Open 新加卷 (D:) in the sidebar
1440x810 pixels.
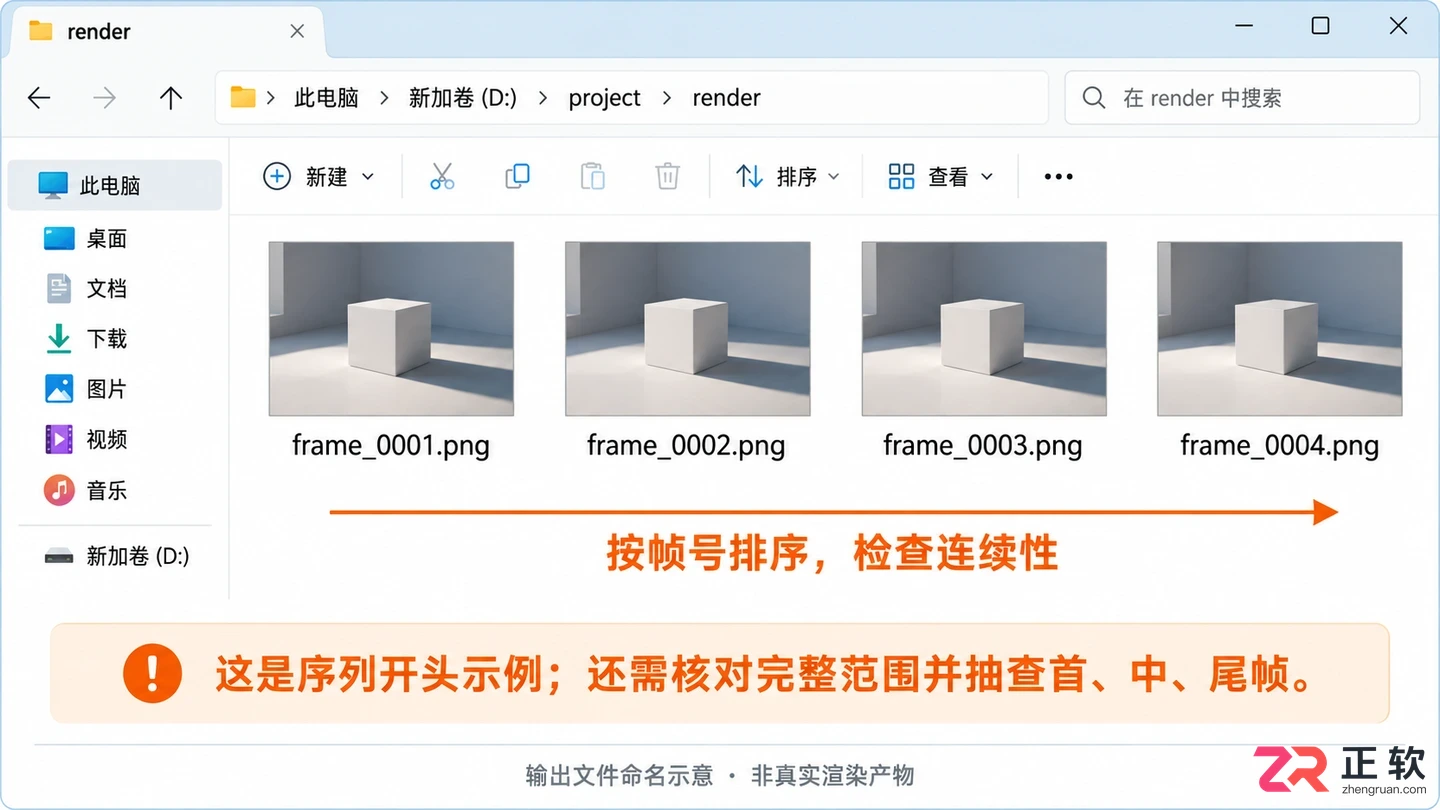point(115,556)
